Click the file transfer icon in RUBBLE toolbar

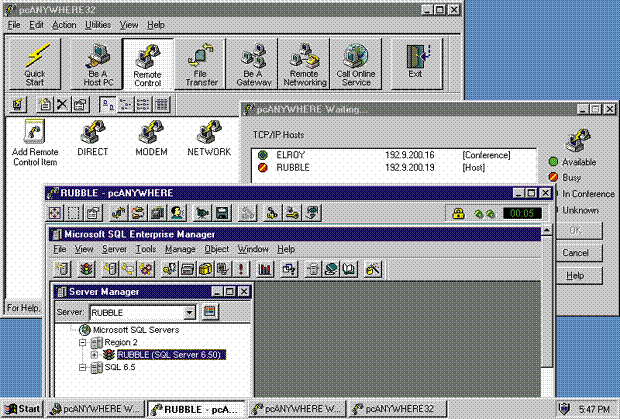pyautogui.click(x=119, y=213)
